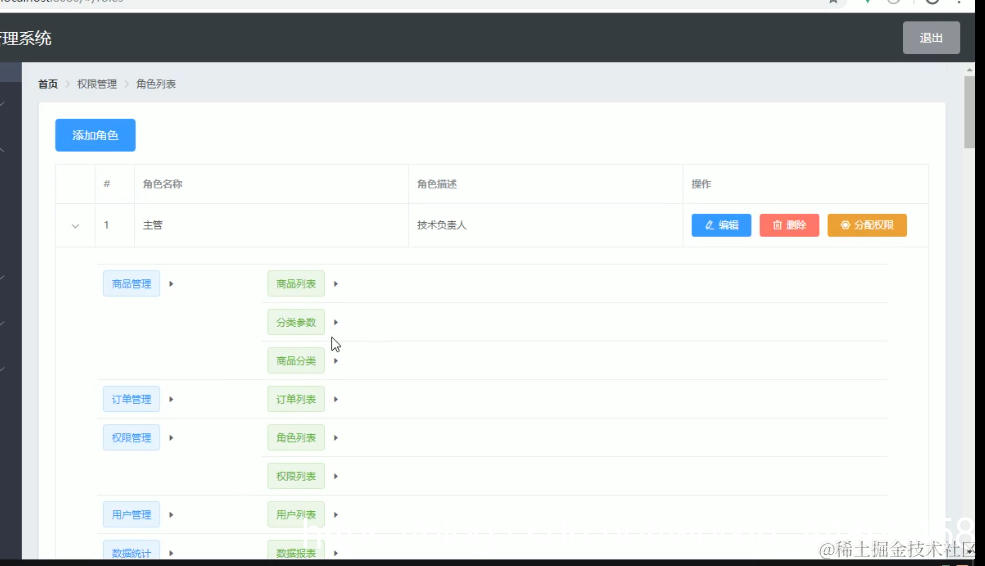The image size is (985, 566).
Task: Click the 订单管理 permission tag
Action: pos(131,400)
